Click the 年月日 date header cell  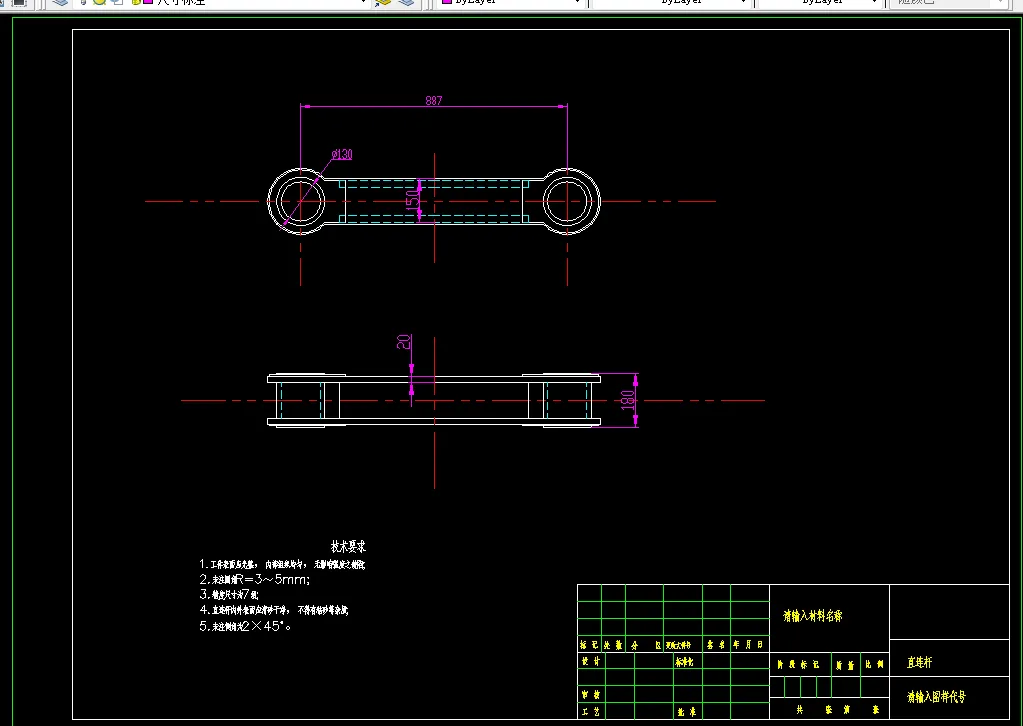tap(748, 644)
